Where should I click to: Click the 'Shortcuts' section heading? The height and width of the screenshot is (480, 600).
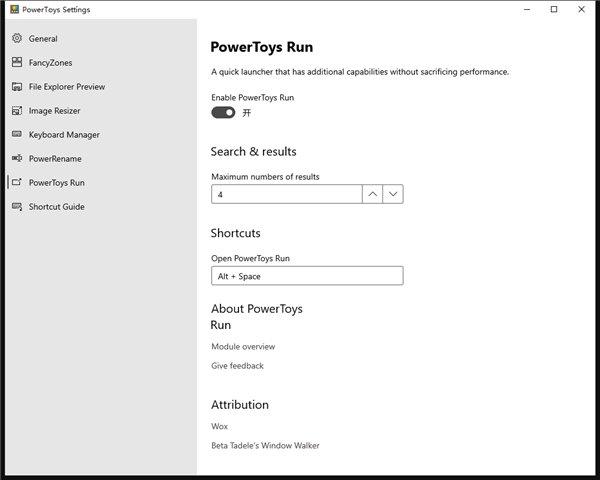coord(235,233)
